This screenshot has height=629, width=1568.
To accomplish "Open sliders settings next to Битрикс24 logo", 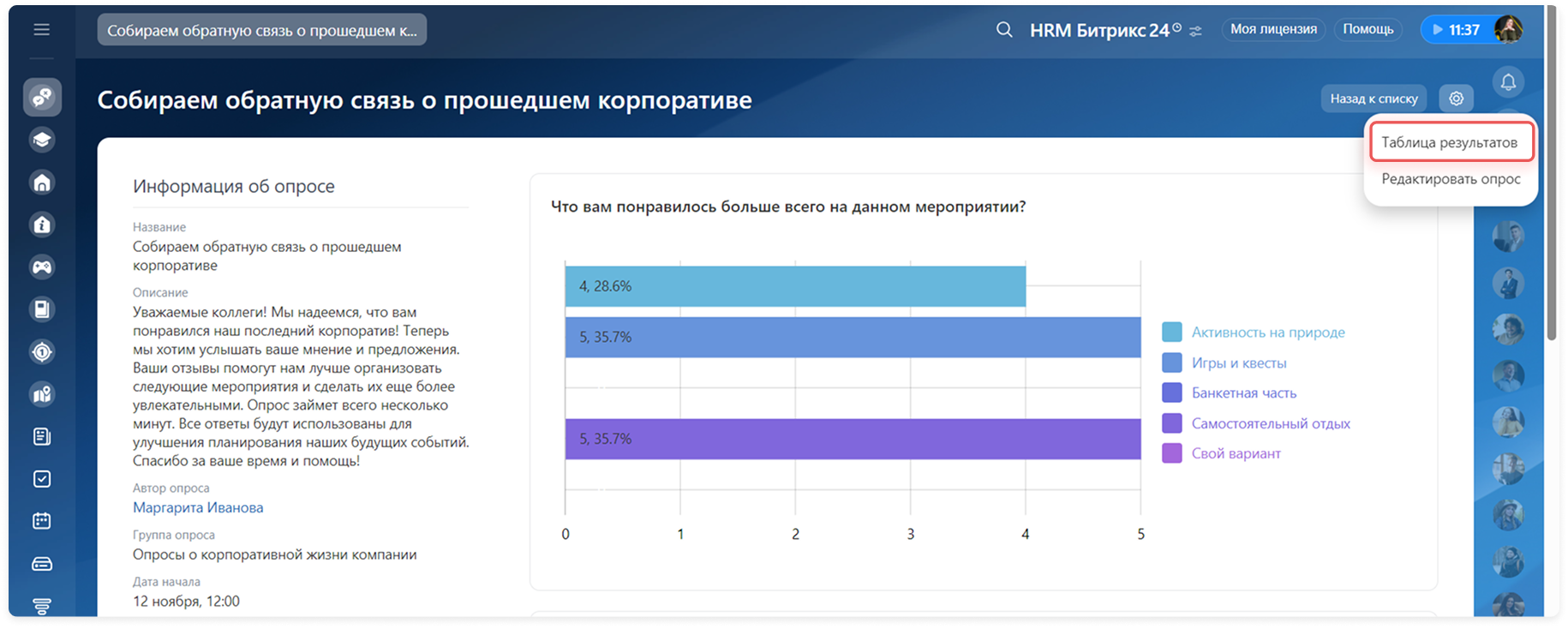I will [x=1195, y=31].
